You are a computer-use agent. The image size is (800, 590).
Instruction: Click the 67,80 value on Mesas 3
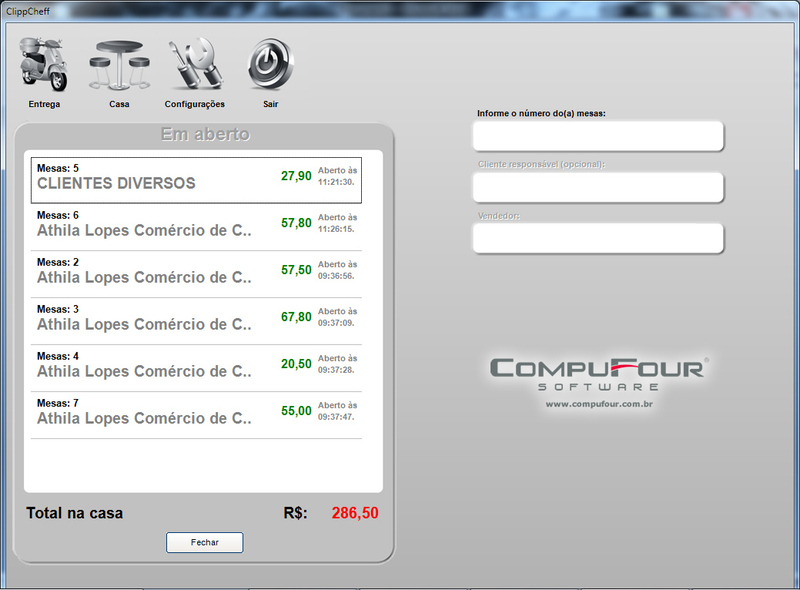click(296, 317)
